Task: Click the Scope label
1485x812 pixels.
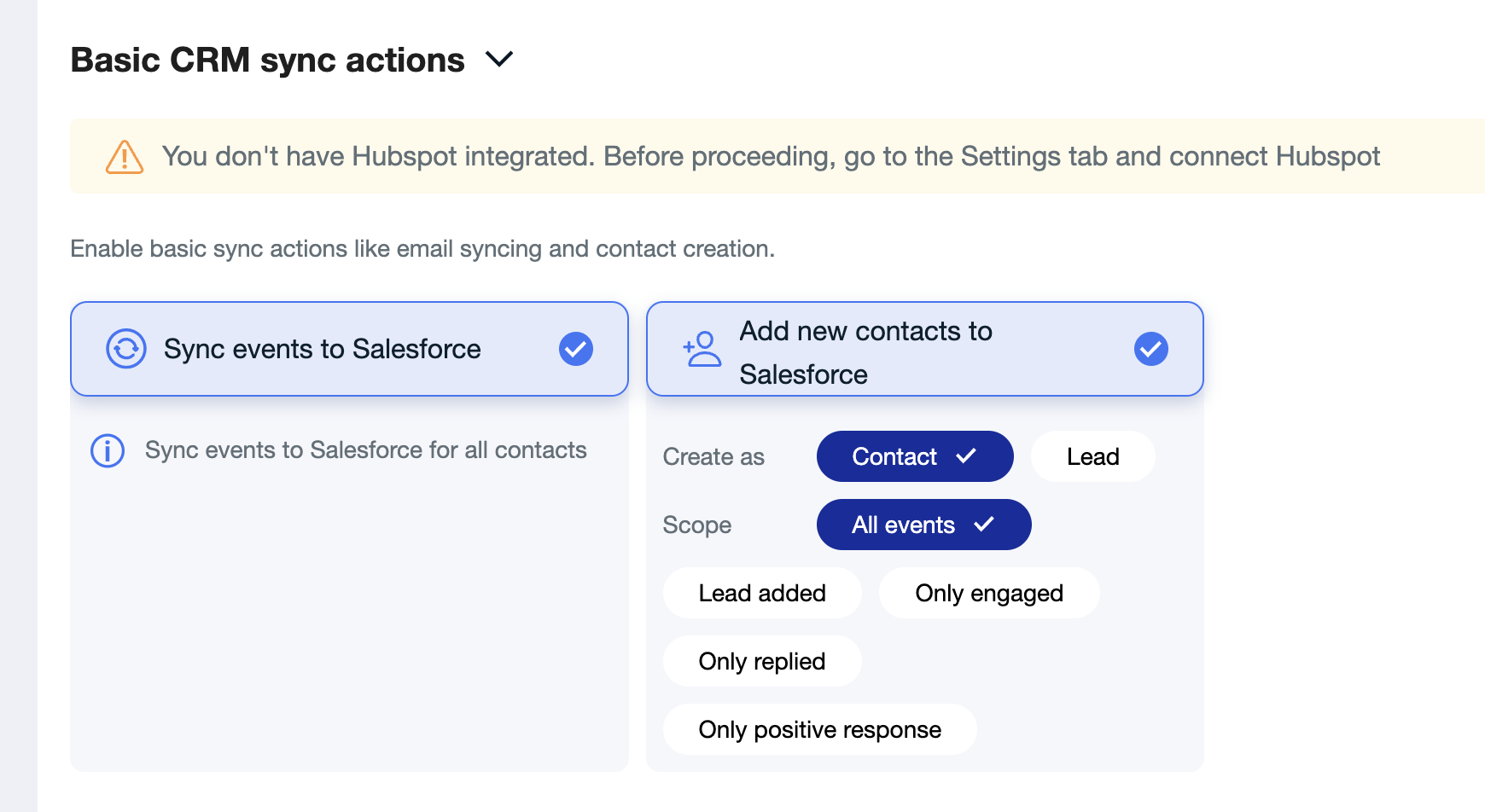Action: pyautogui.click(x=697, y=525)
